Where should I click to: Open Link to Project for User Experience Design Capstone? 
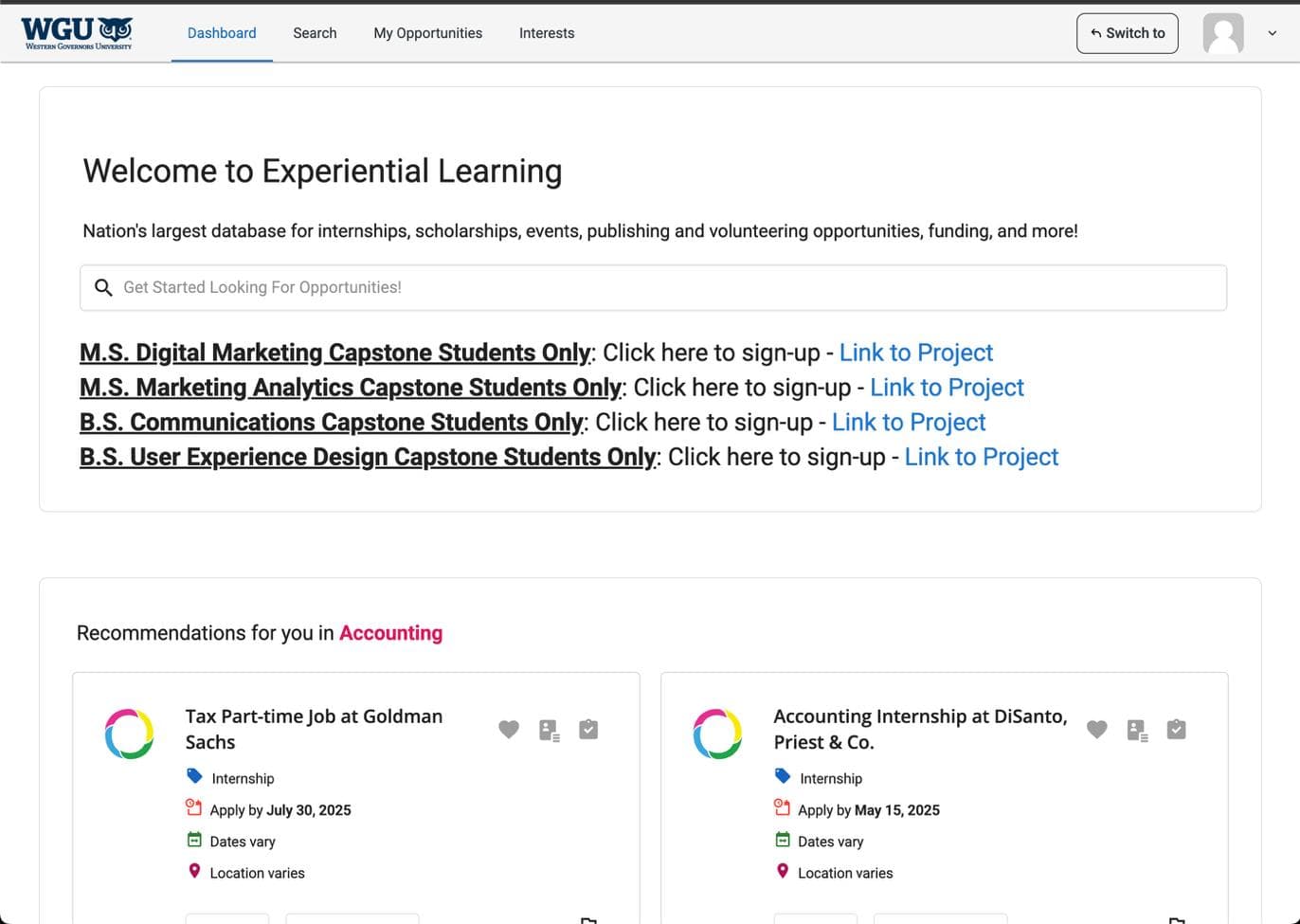(x=982, y=457)
